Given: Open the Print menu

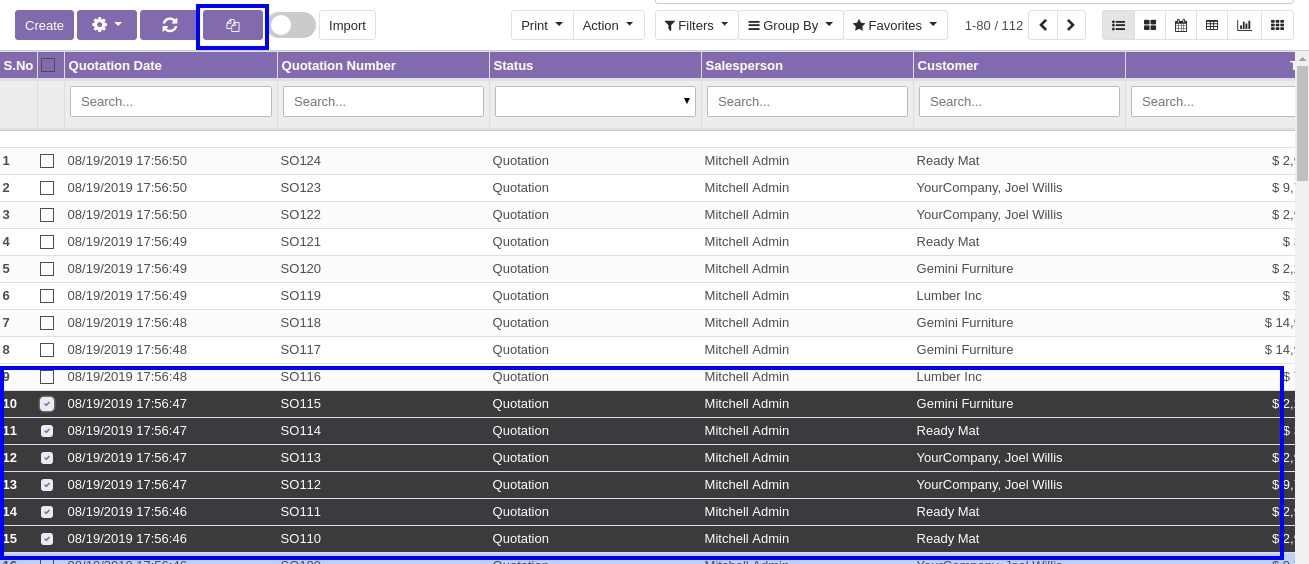Looking at the screenshot, I should click(542, 25).
